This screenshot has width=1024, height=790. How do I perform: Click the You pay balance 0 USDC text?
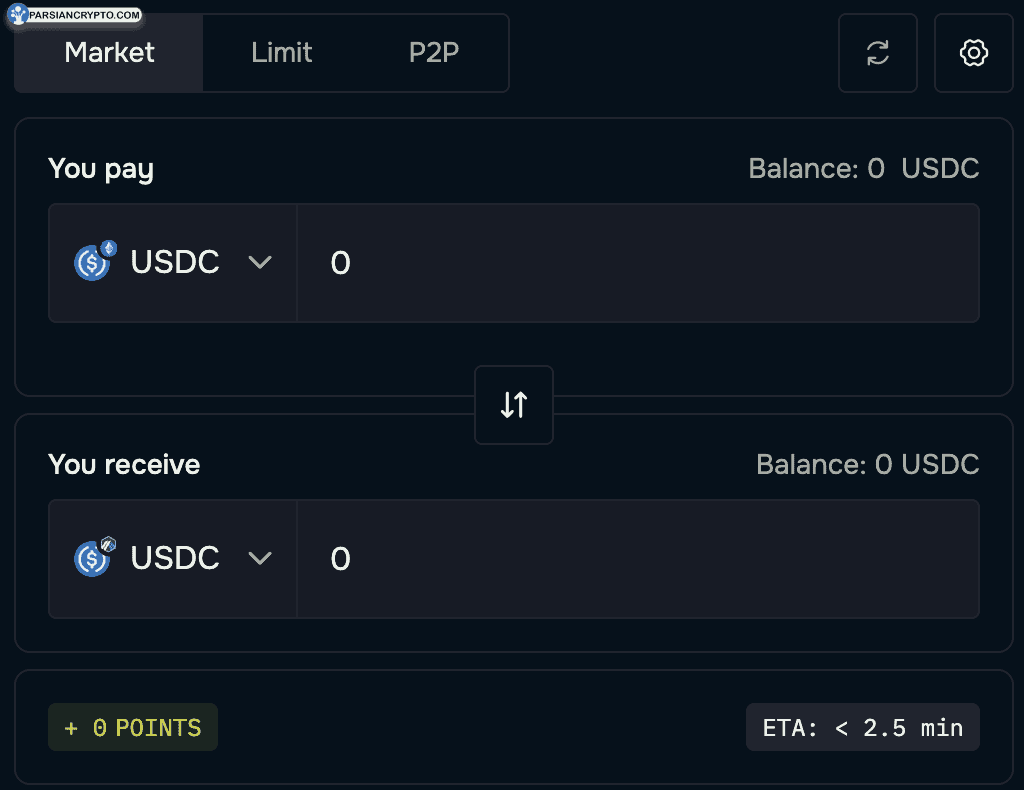pyautogui.click(x=863, y=168)
